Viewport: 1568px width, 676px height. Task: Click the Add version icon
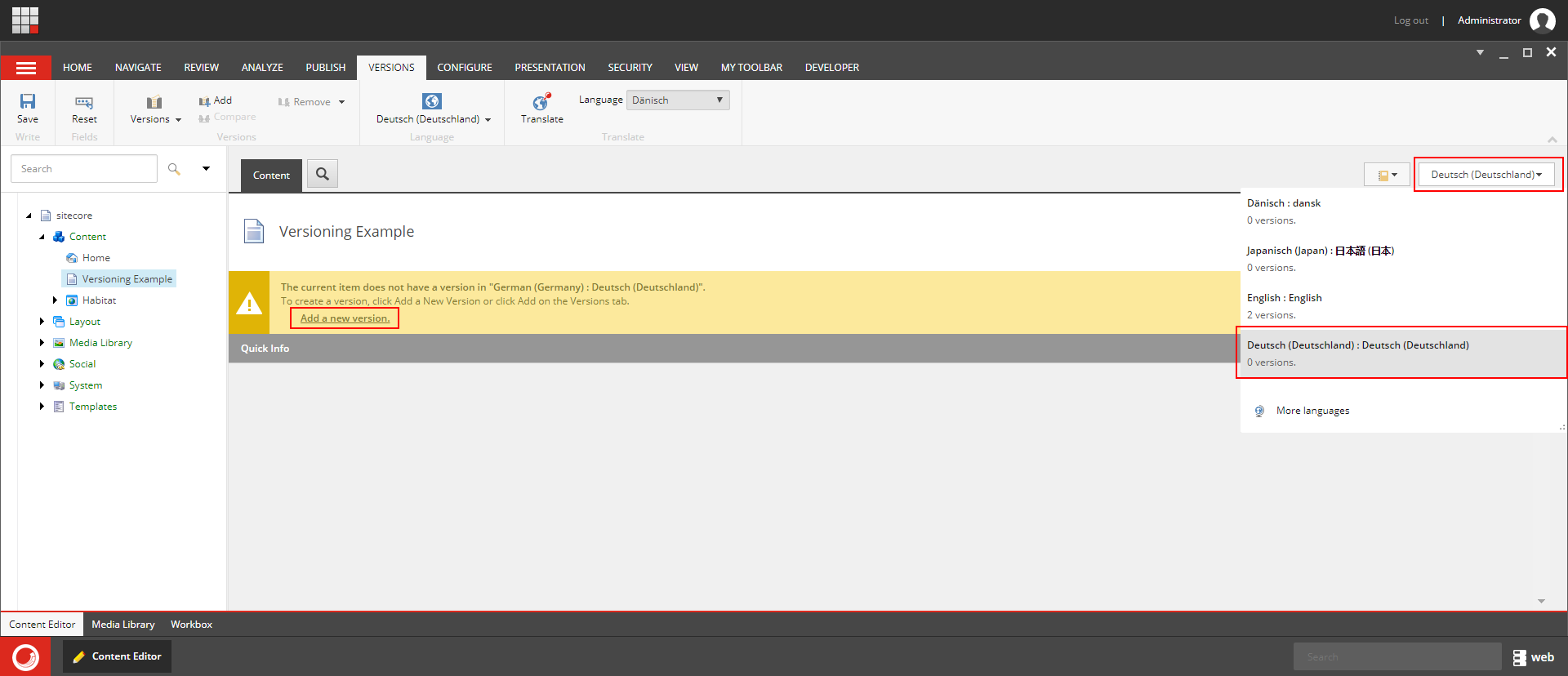(x=204, y=101)
